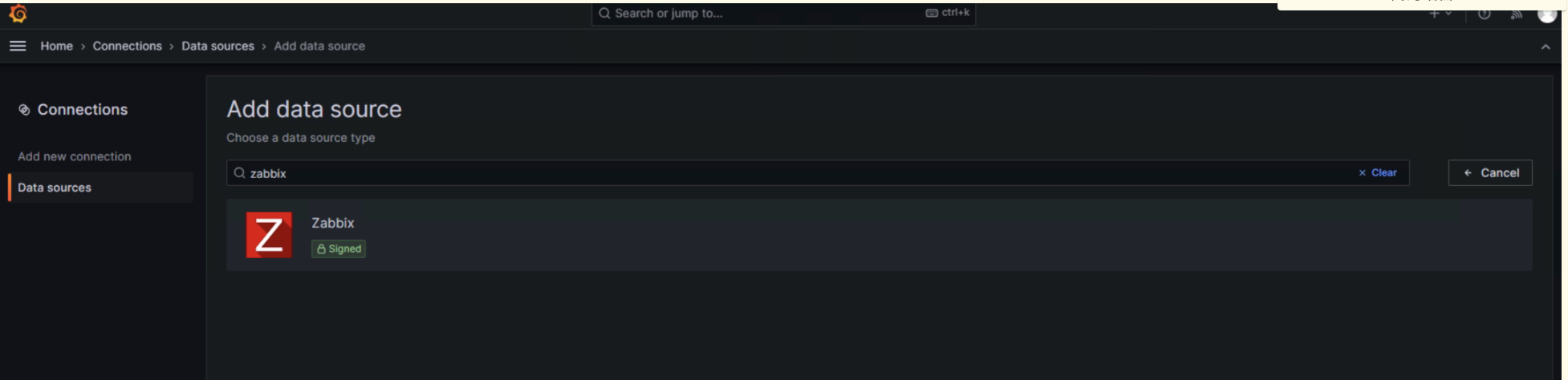Open the hamburger navigation menu
The width and height of the screenshot is (1568, 380).
pos(18,46)
